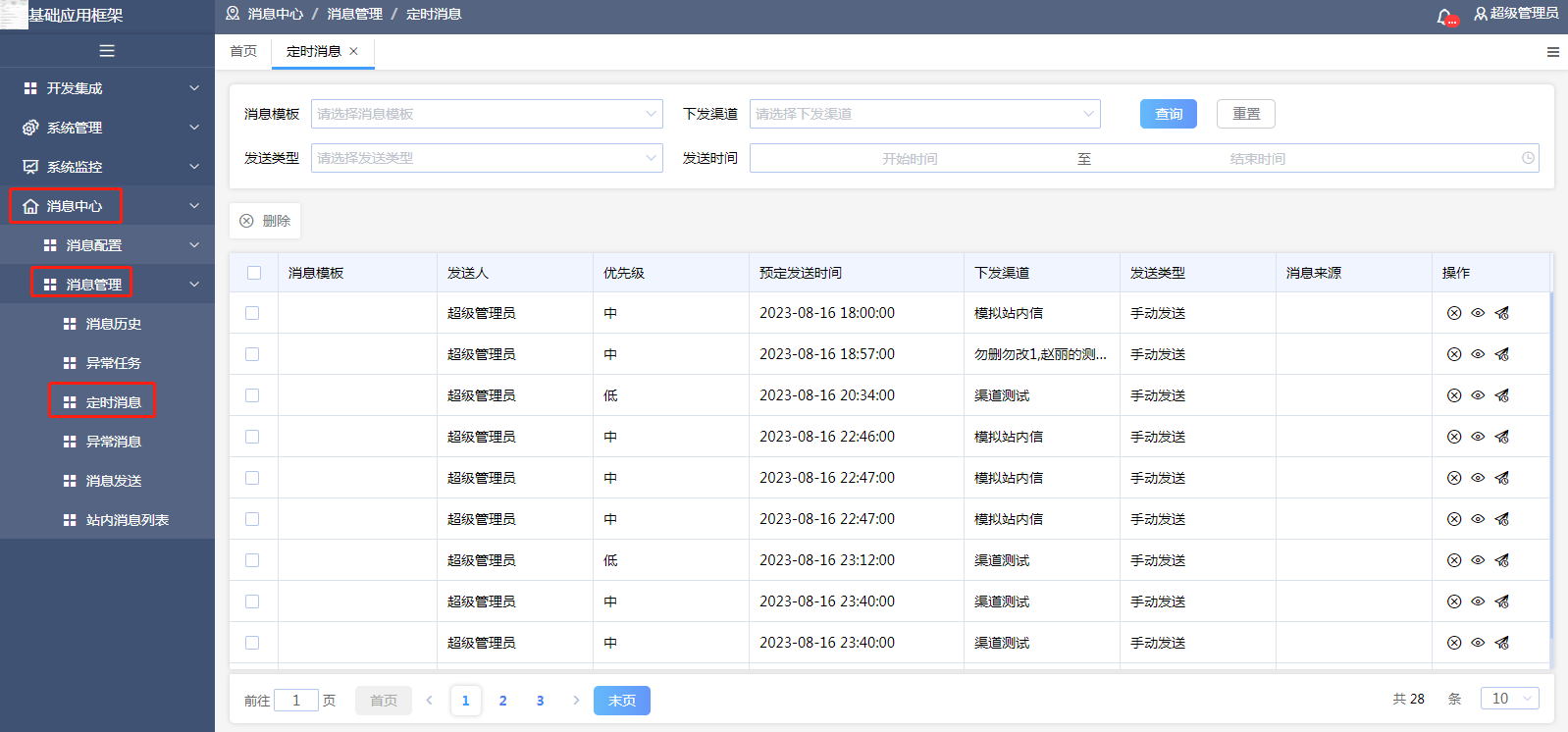Click the 查询 search button
1568x732 pixels.
coord(1169,114)
